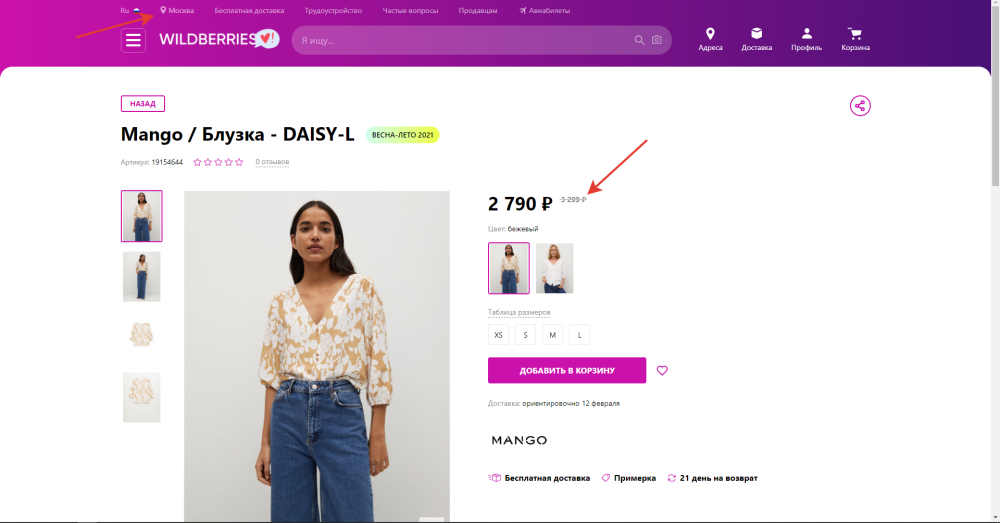The width and height of the screenshot is (1000, 523).
Task: Open the Корзина cart icon
Action: 855,39
